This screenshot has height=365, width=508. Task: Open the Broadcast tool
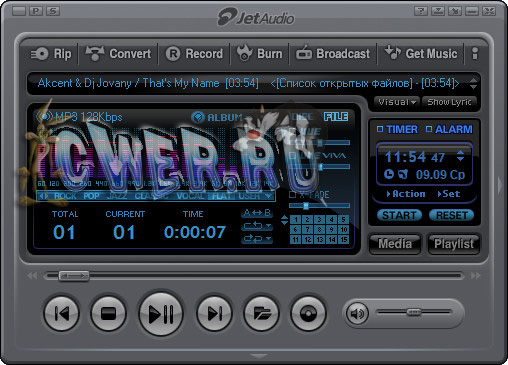333,54
